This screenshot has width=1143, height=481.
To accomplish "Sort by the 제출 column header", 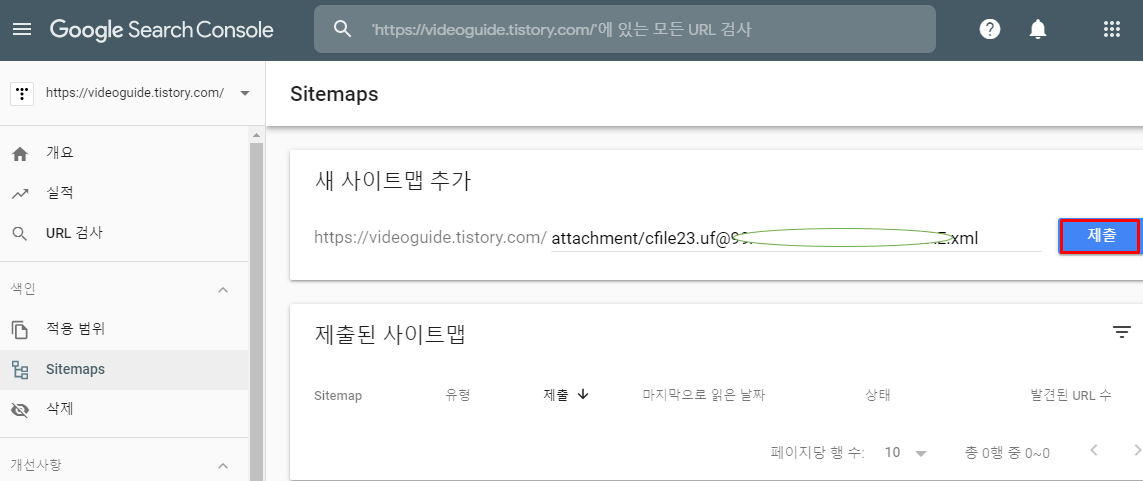I will click(x=556, y=395).
